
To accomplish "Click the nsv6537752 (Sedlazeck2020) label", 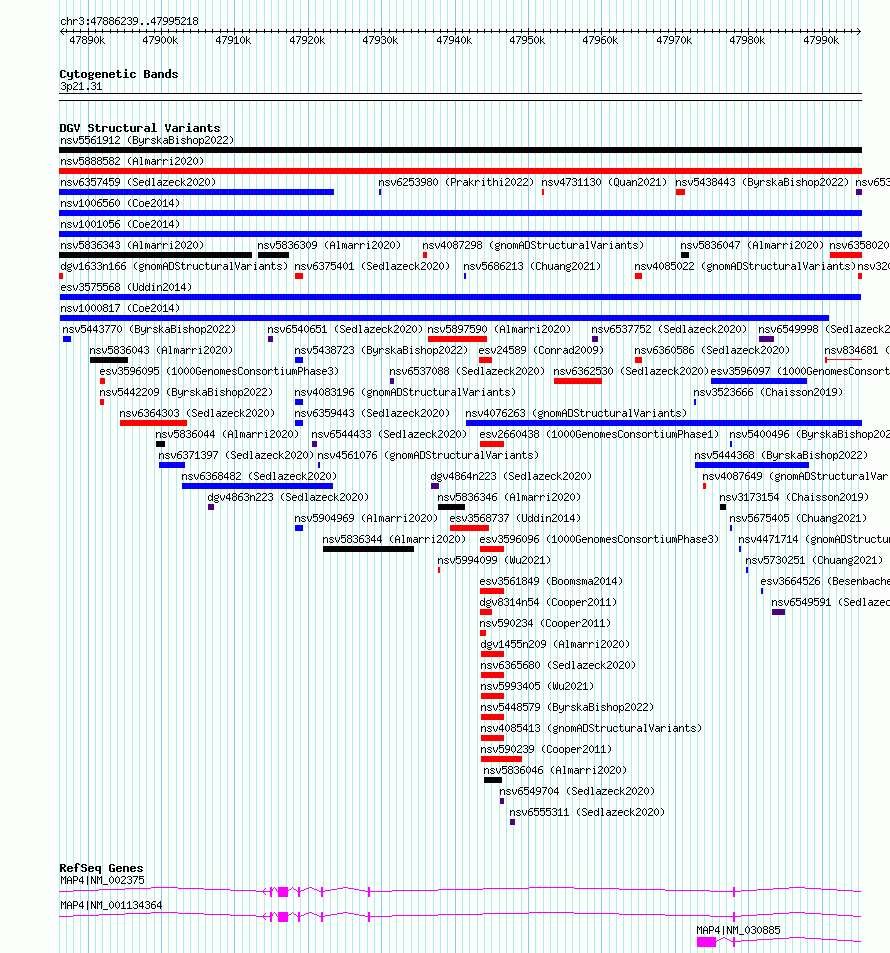I will pos(669,329).
